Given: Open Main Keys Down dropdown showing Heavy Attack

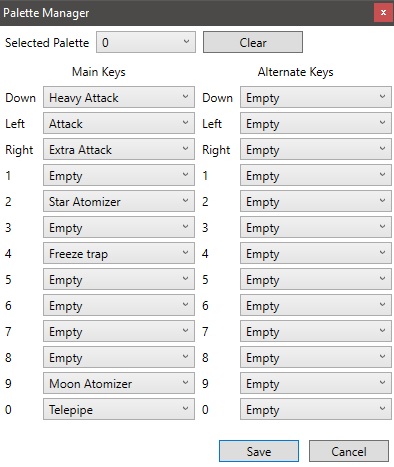Looking at the screenshot, I should tap(119, 97).
